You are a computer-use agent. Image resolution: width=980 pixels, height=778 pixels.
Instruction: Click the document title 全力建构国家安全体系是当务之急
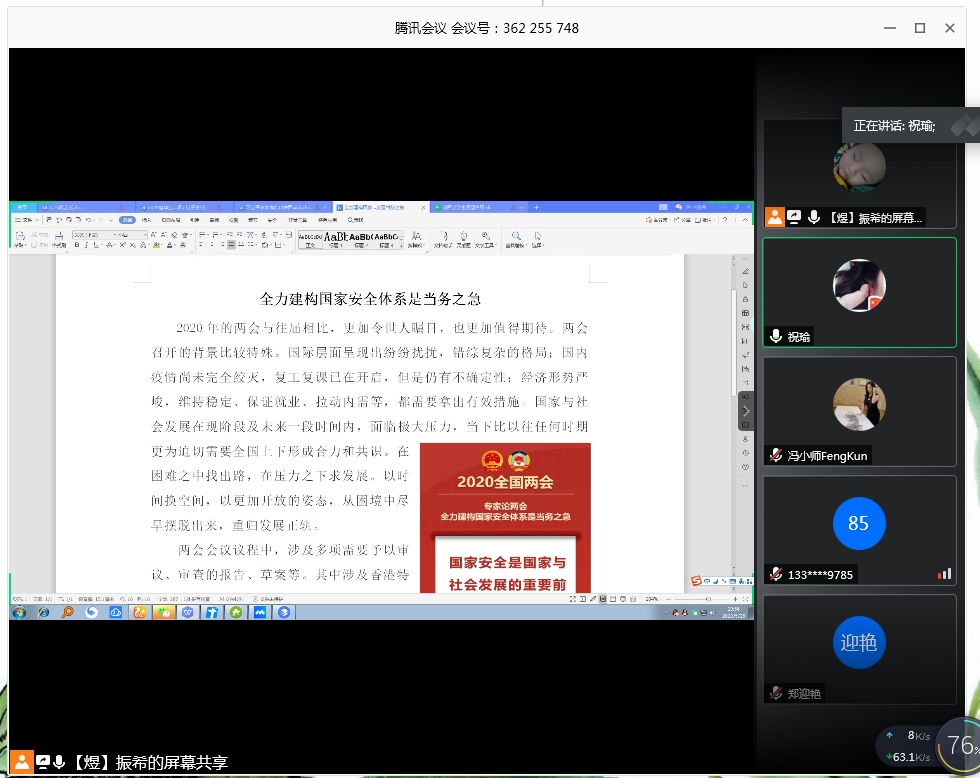(370, 298)
